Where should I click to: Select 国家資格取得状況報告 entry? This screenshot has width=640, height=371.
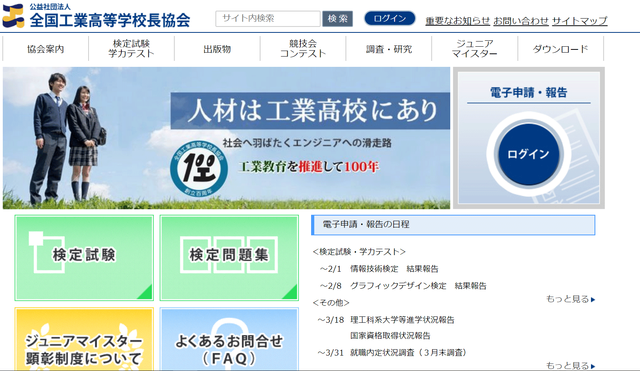pyautogui.click(x=390, y=335)
